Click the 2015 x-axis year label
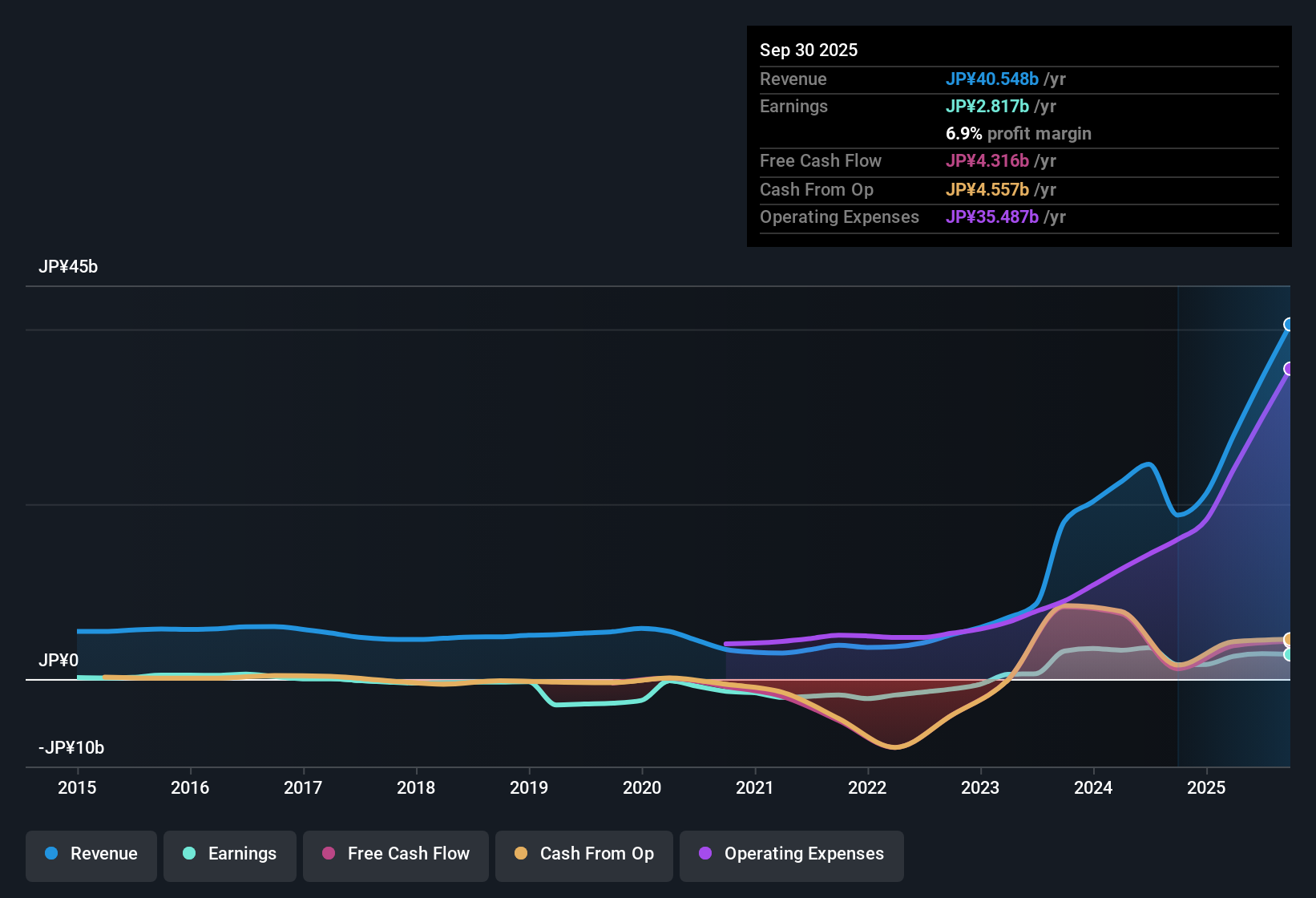The height and width of the screenshot is (898, 1316). click(77, 788)
